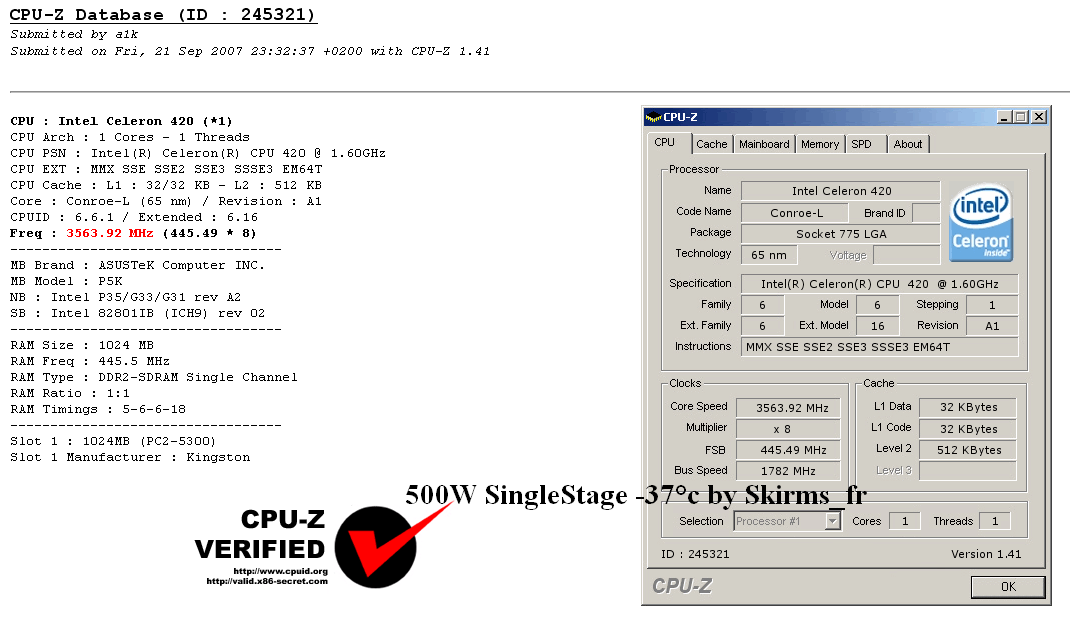
Task: Click the 'Slot 1 Manufacturer : Kingston' line
Action: 130,457
